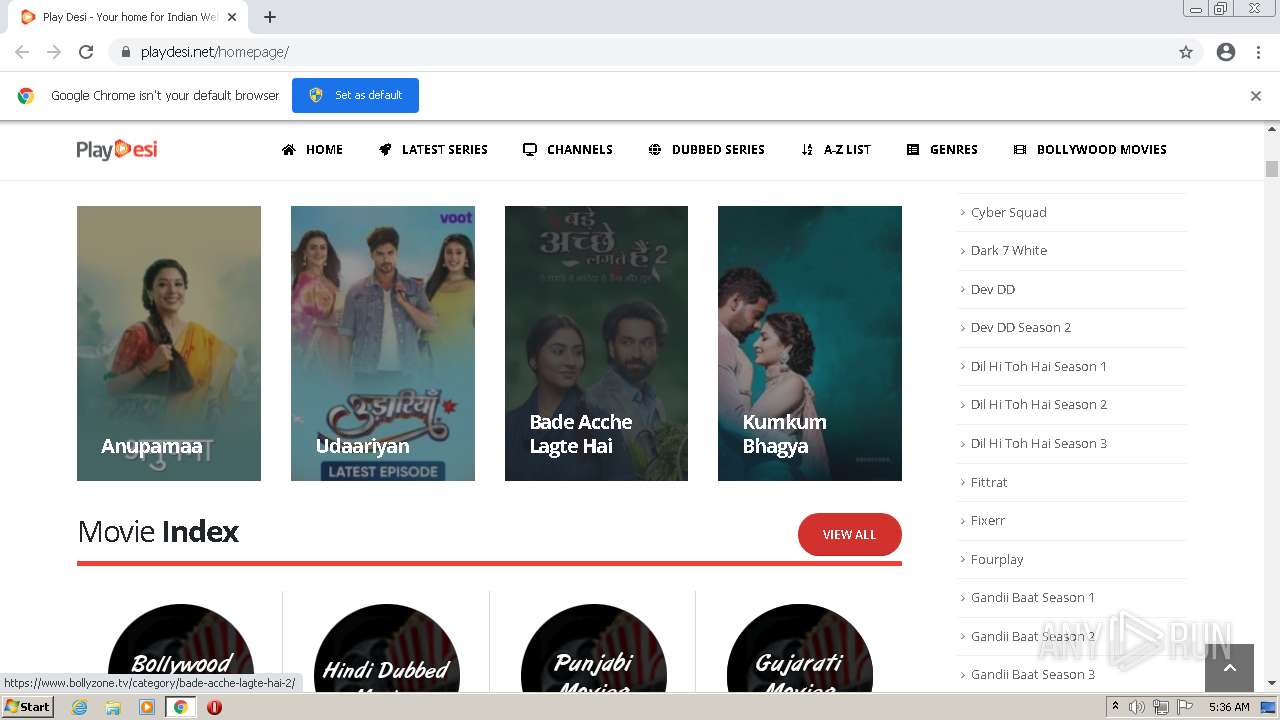Bookmark this page with the star icon

(1186, 52)
